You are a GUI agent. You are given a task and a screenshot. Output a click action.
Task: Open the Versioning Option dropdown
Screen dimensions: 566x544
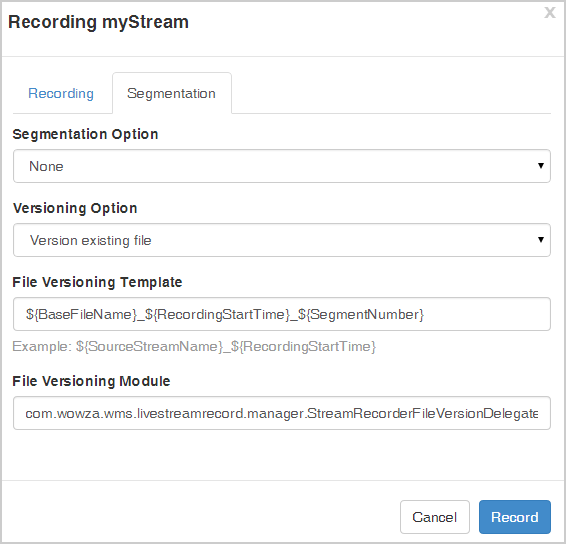282,240
